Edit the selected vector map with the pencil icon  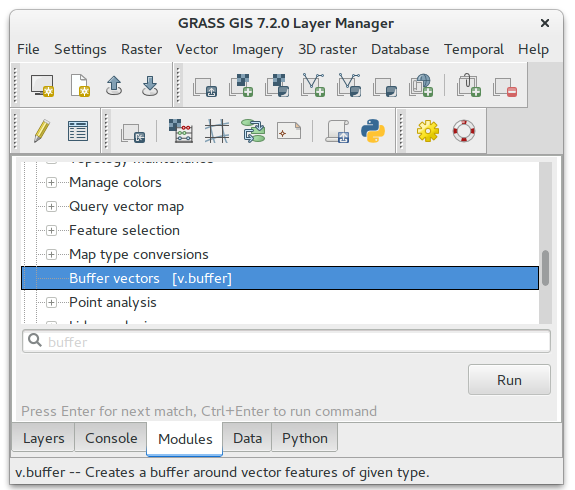(x=42, y=131)
